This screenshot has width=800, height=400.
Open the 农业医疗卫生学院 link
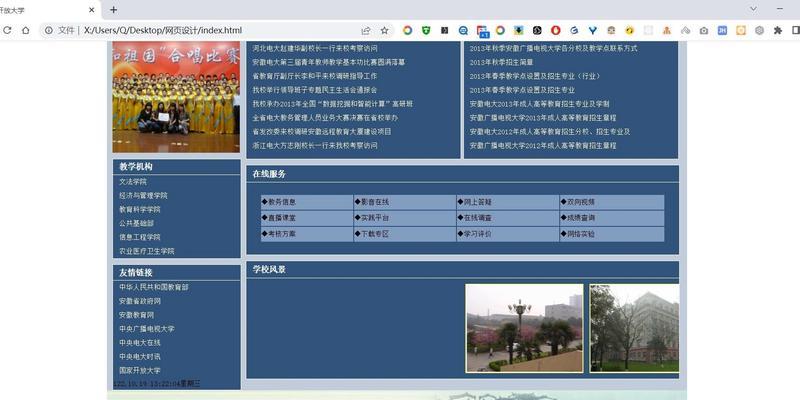pyautogui.click(x=147, y=251)
